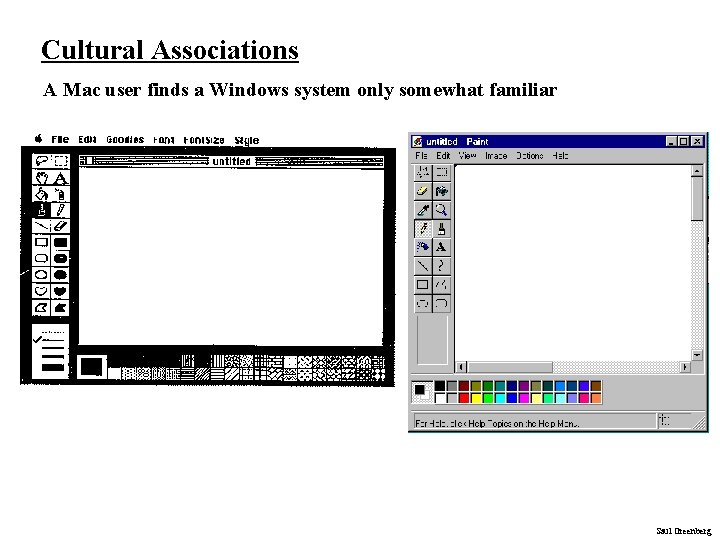The width and height of the screenshot is (720, 540).
Task: Select the filled Rounded Rectangle tool in MacPaint
Action: click(60, 258)
